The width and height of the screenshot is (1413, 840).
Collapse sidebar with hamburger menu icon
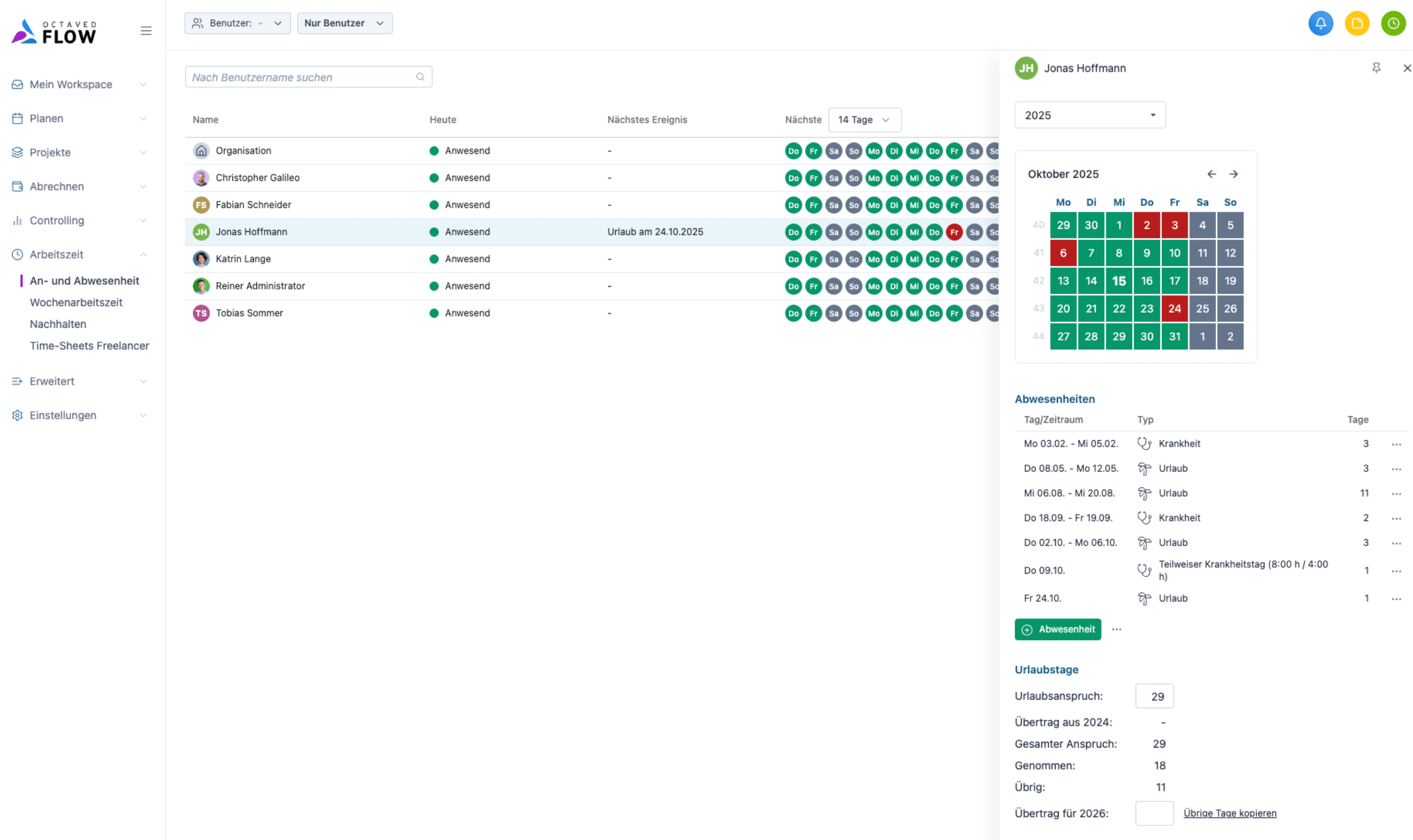(x=146, y=30)
